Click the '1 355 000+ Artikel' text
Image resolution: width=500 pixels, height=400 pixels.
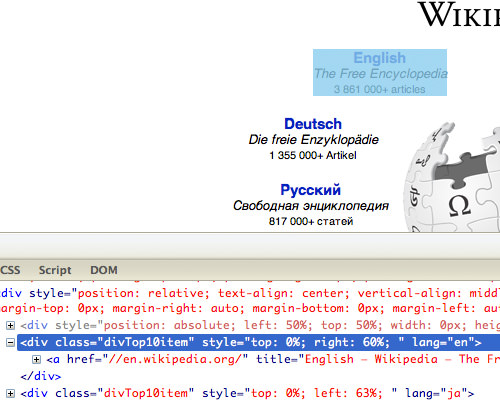coord(313,155)
